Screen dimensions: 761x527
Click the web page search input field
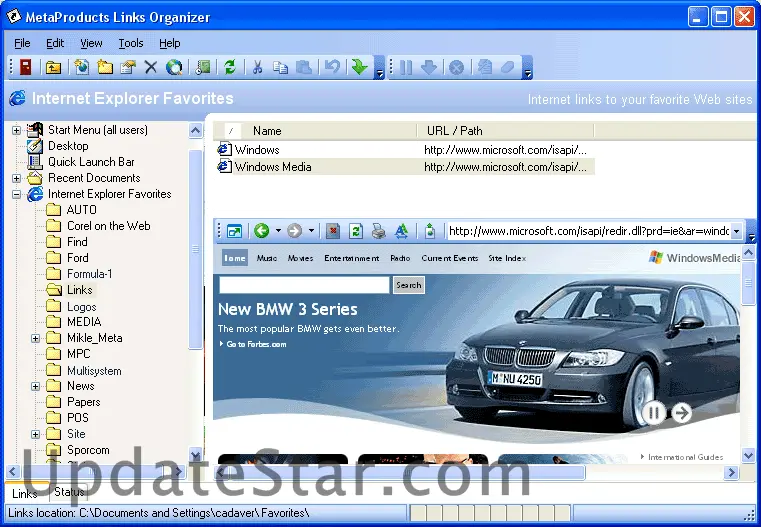[304, 285]
